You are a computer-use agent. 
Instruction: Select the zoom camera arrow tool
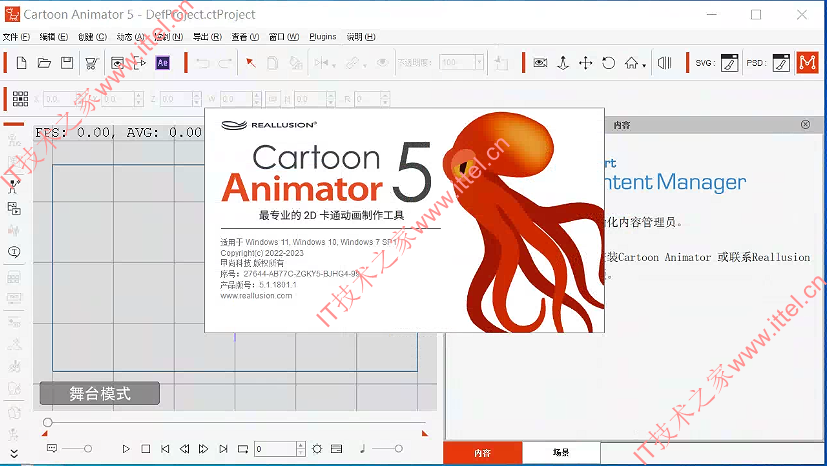[563, 63]
